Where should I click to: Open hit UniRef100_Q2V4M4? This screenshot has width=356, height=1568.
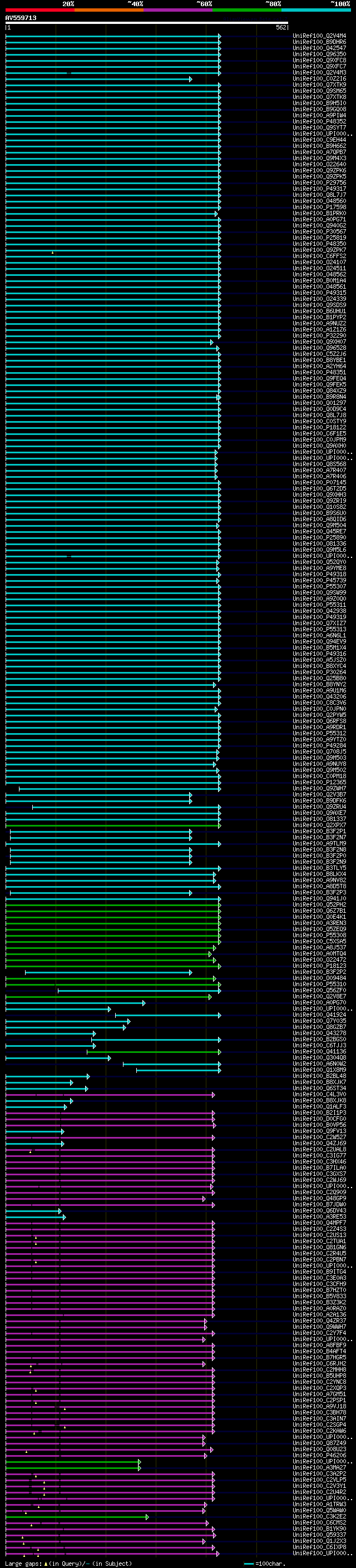pos(319,36)
